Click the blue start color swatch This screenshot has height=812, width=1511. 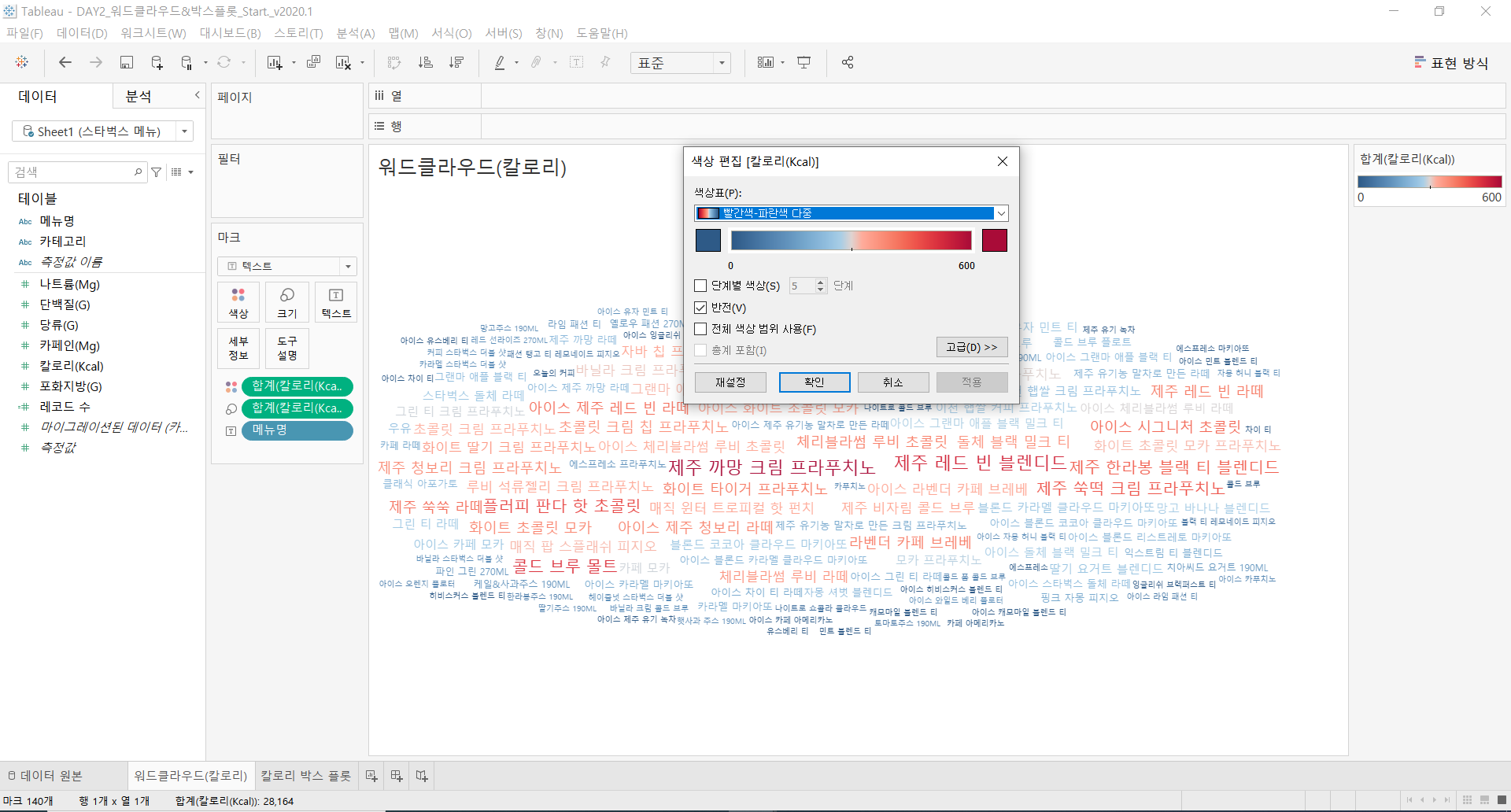pyautogui.click(x=708, y=240)
